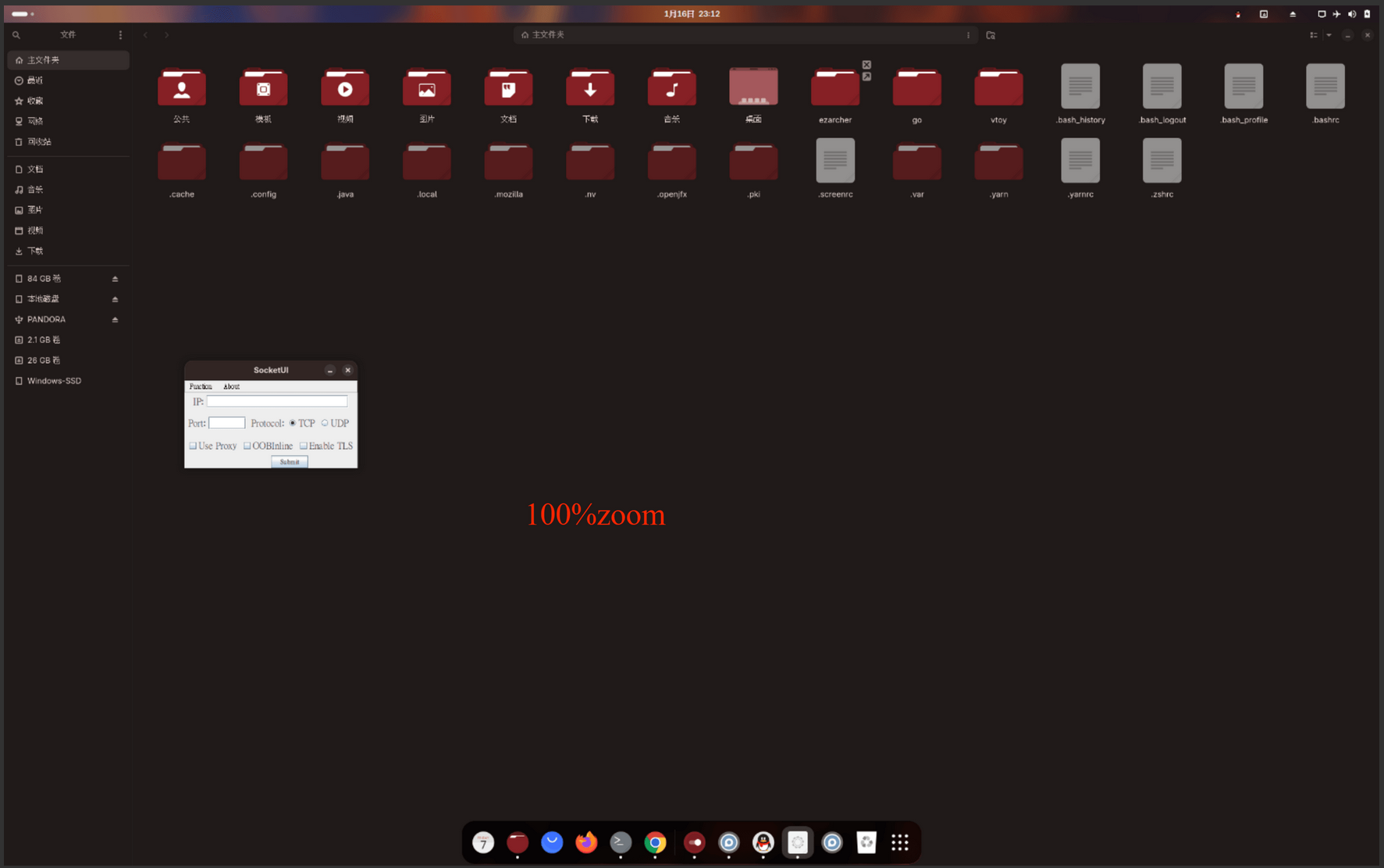Open the Terminal from the dock

pyautogui.click(x=621, y=842)
